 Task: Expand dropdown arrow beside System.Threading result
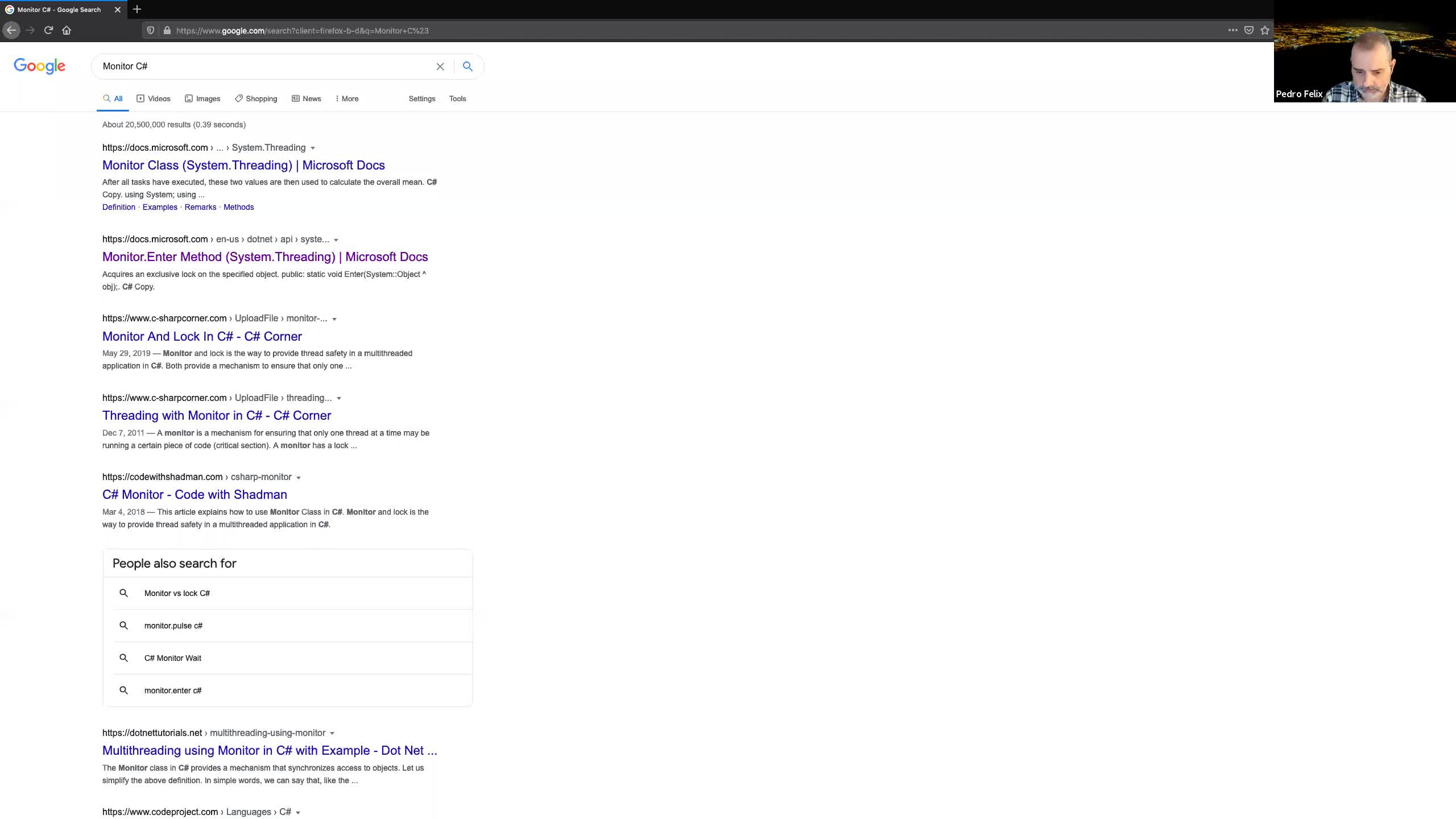pos(313,148)
